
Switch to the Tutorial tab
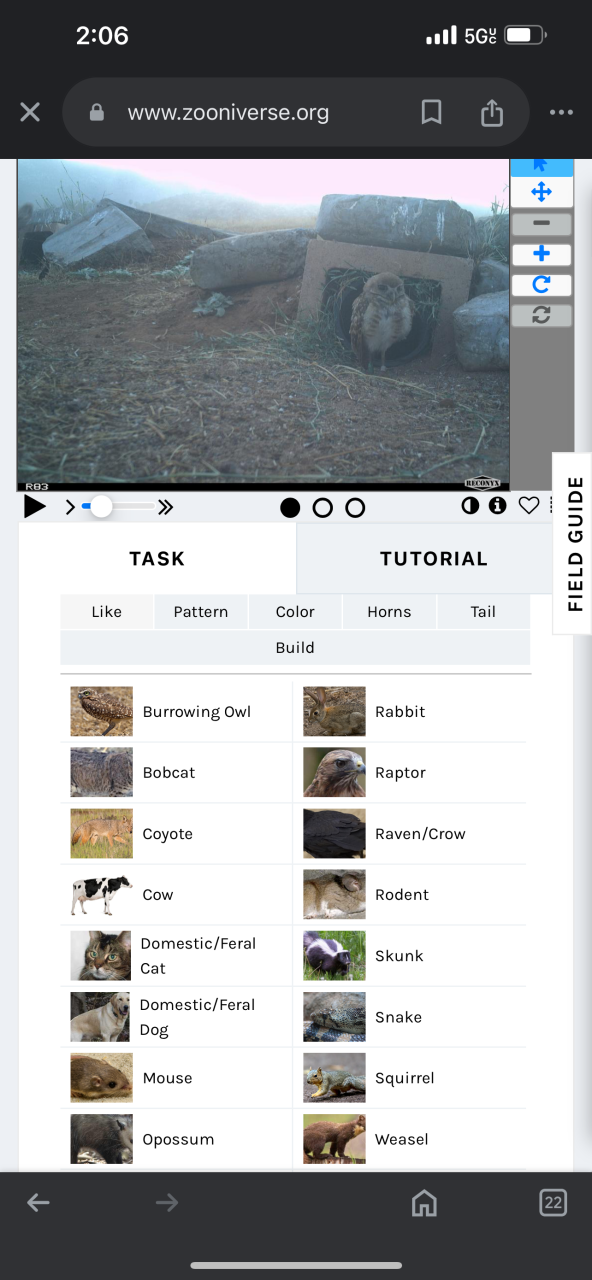pos(434,559)
